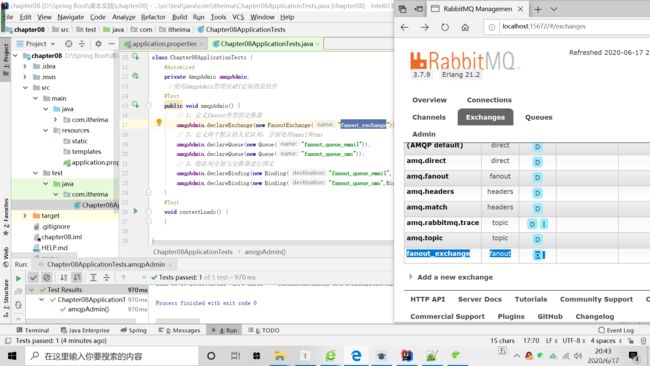Open TODO tool window button
Image resolution: width=650 pixels, height=366 pixels.
[x=264, y=330]
